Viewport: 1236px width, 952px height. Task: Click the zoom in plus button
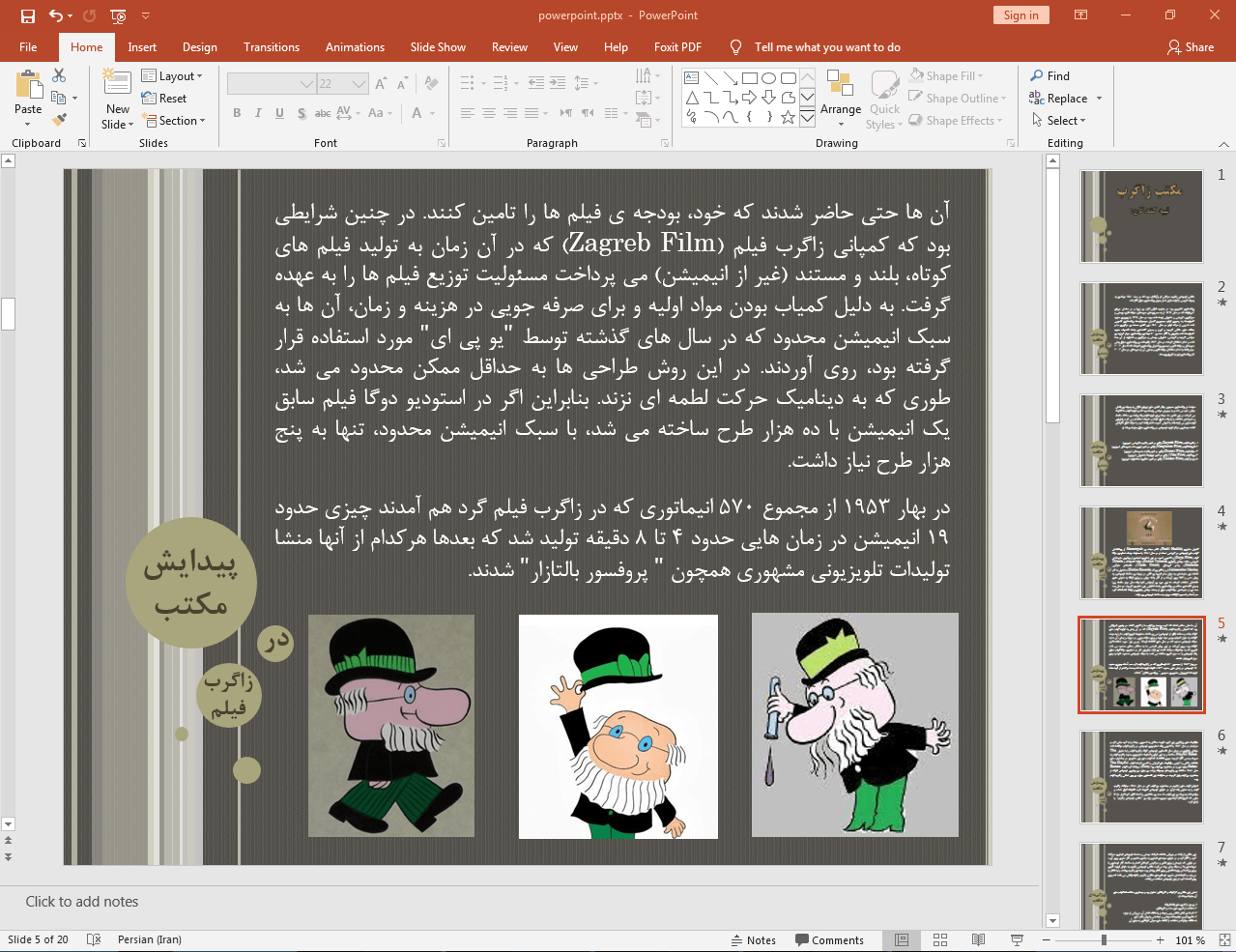tap(1161, 939)
